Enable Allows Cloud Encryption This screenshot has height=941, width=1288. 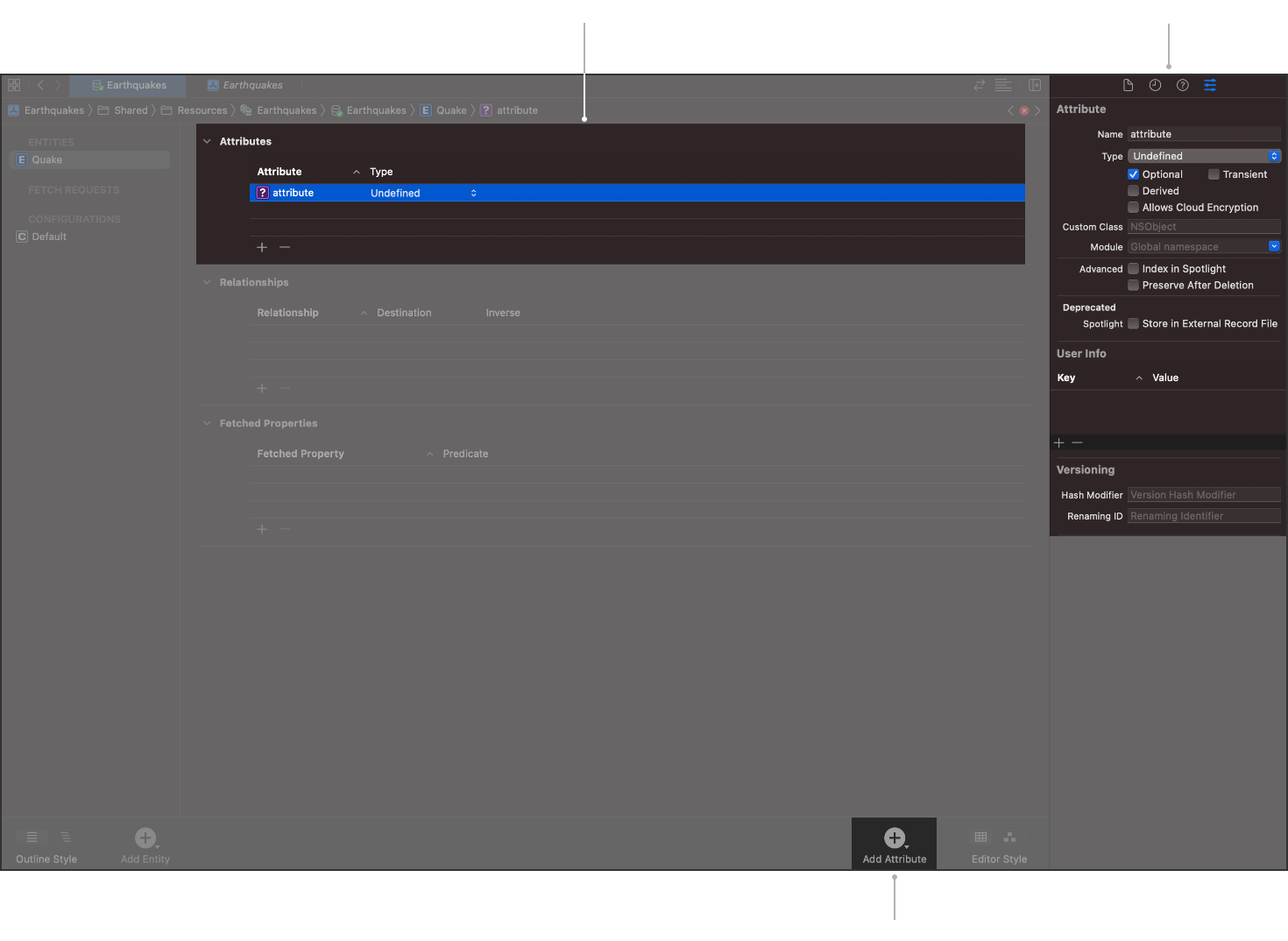[1133, 208]
